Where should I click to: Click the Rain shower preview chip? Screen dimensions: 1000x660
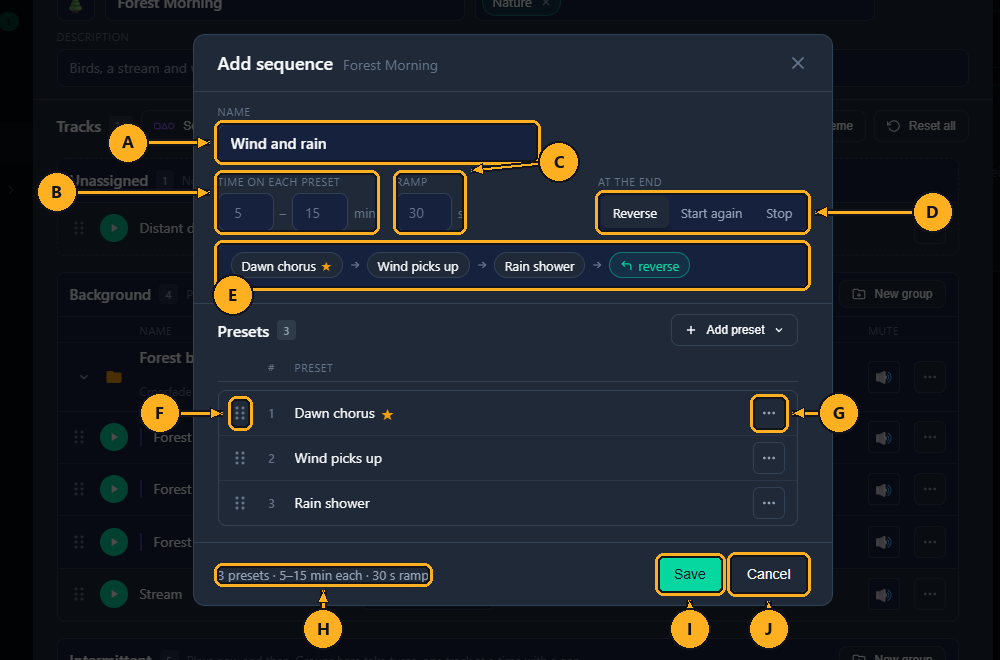(539, 266)
